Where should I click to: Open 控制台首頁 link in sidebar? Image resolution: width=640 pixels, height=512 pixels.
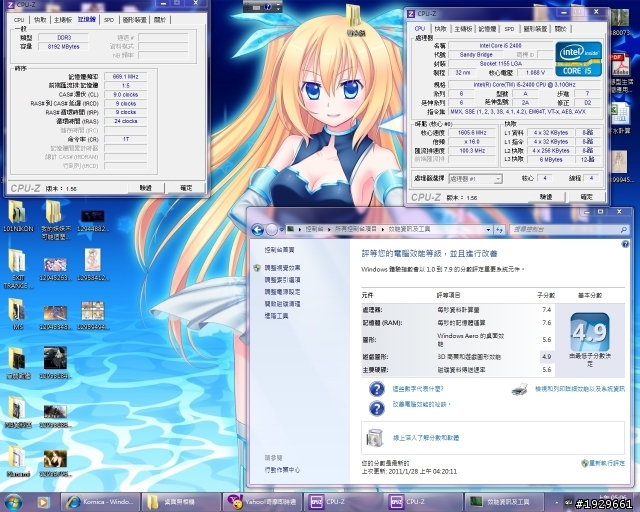pyautogui.click(x=279, y=250)
